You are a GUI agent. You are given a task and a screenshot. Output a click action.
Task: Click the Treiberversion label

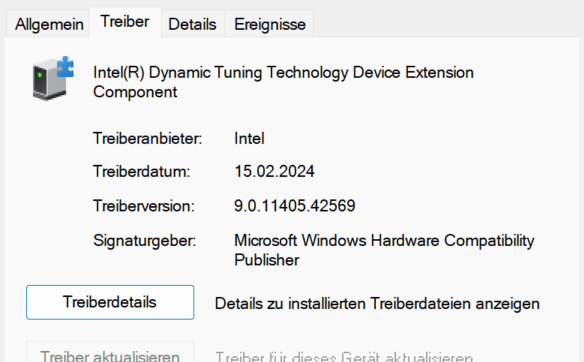point(144,206)
